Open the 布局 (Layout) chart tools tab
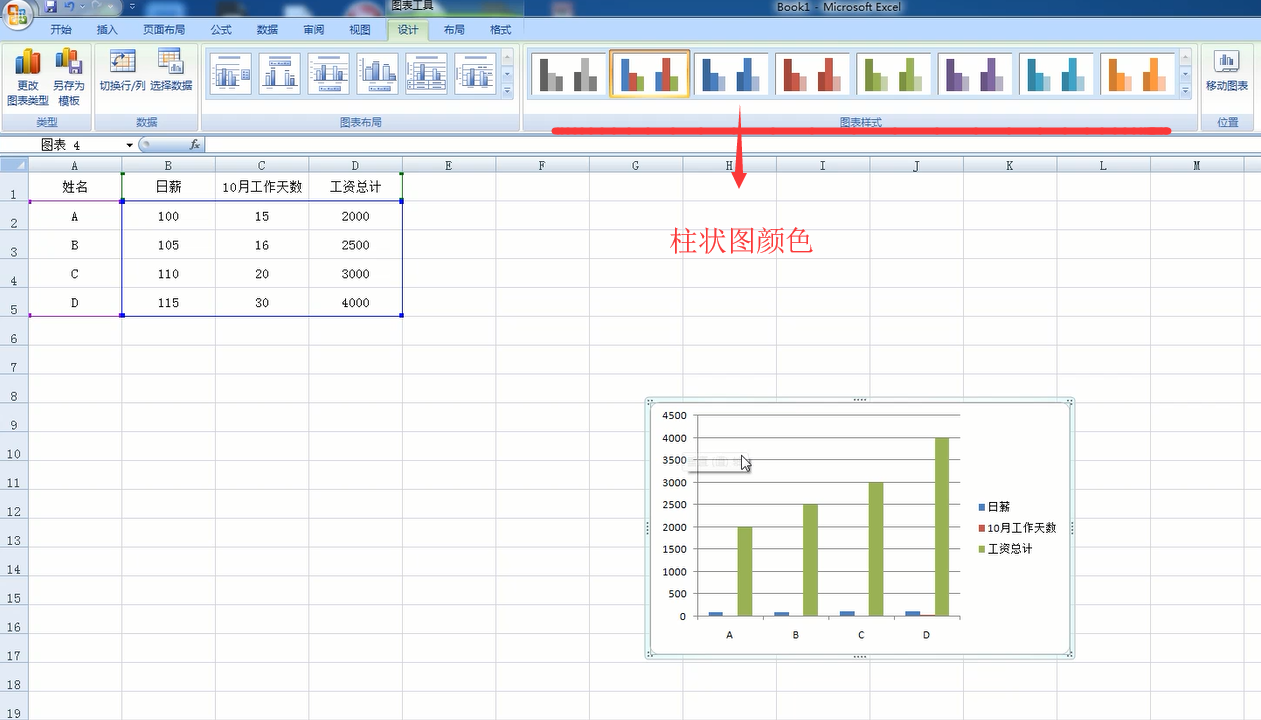Image resolution: width=1261 pixels, height=720 pixels. coord(454,30)
